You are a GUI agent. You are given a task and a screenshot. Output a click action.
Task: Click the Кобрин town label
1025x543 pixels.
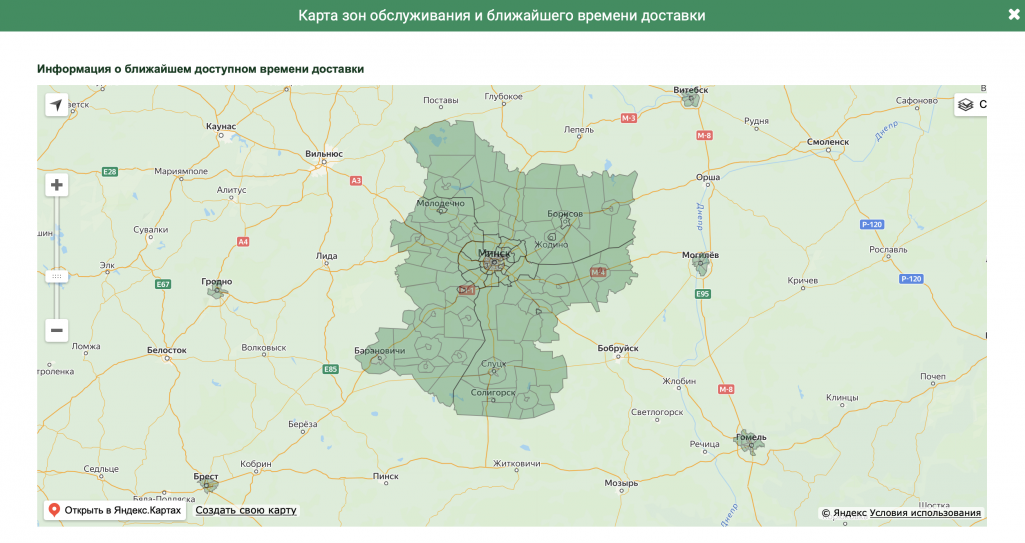[256, 464]
